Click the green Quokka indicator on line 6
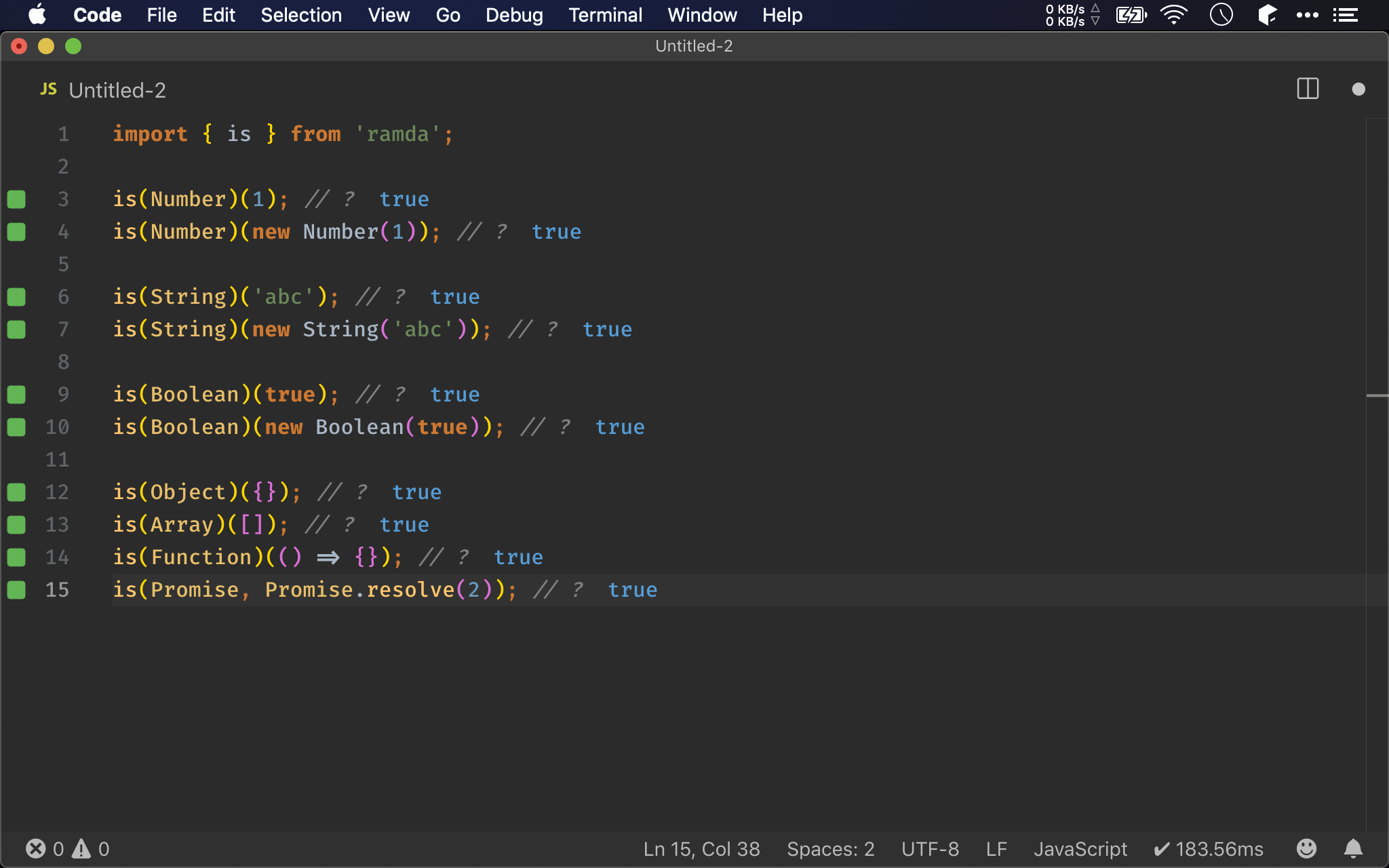Image resolution: width=1389 pixels, height=868 pixels. tap(16, 297)
